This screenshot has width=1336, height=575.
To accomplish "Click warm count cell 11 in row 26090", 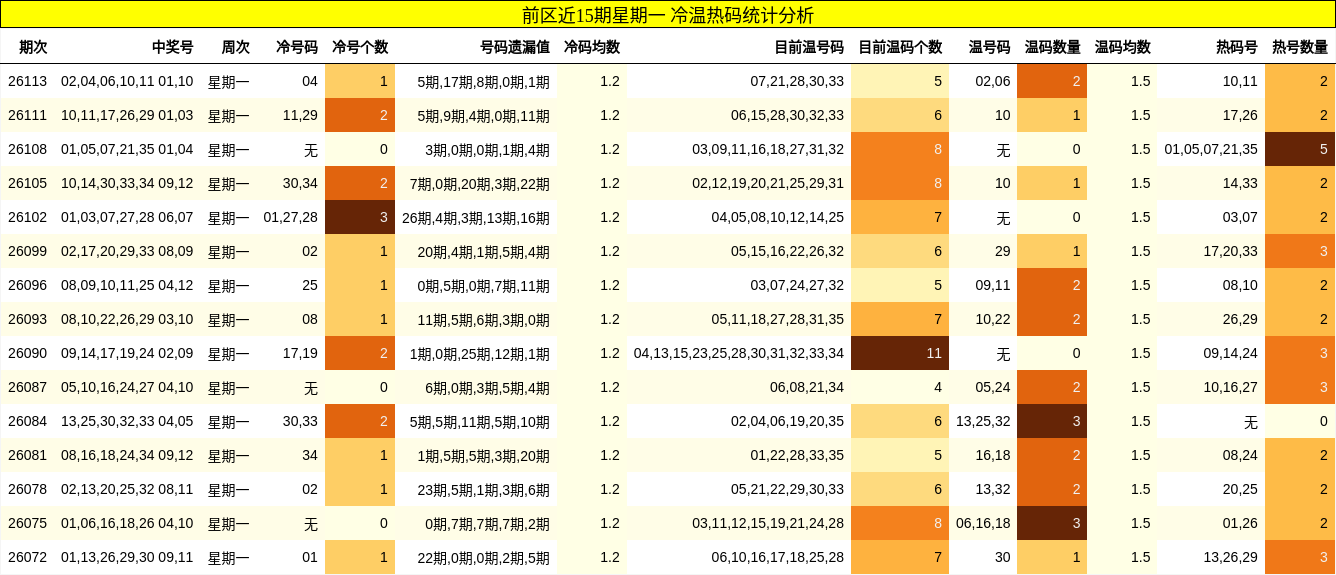I will 900,353.
